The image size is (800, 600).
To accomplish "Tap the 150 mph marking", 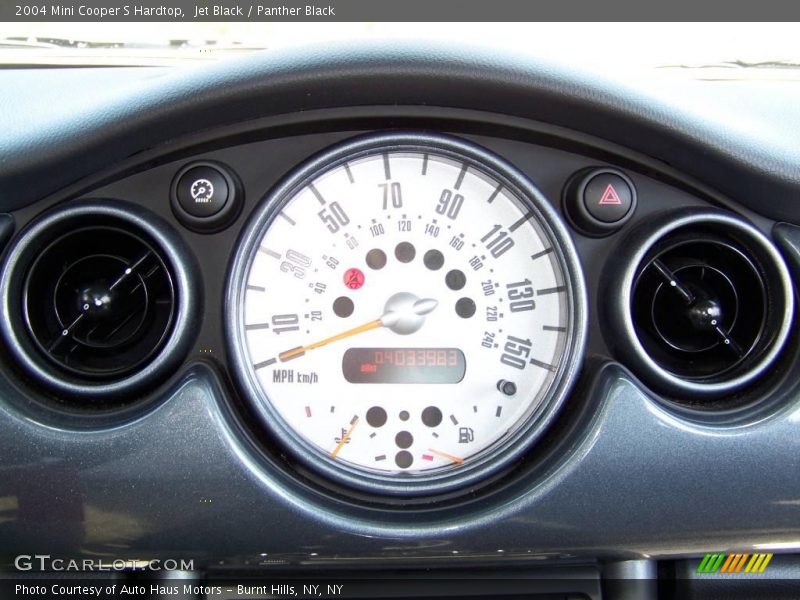I will (x=516, y=352).
